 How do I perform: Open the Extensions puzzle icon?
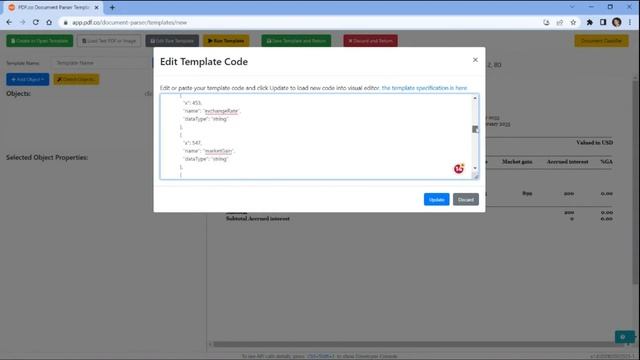coord(589,22)
